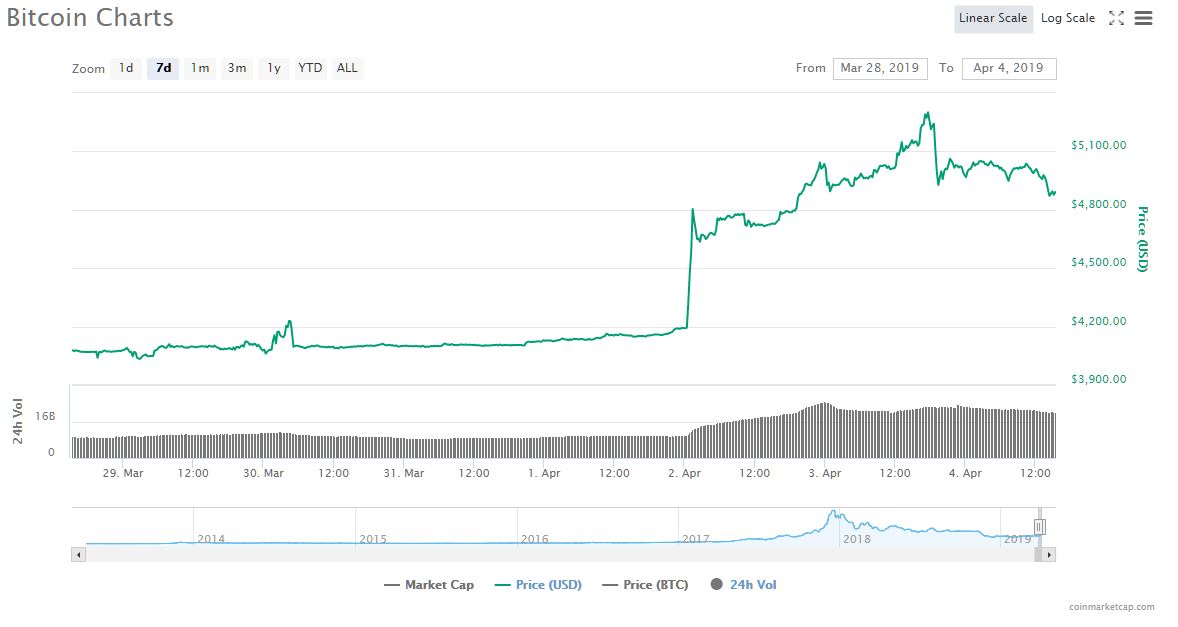Choose the 3m zoom range
Viewport: 1178px width, 627px height.
coord(237,68)
